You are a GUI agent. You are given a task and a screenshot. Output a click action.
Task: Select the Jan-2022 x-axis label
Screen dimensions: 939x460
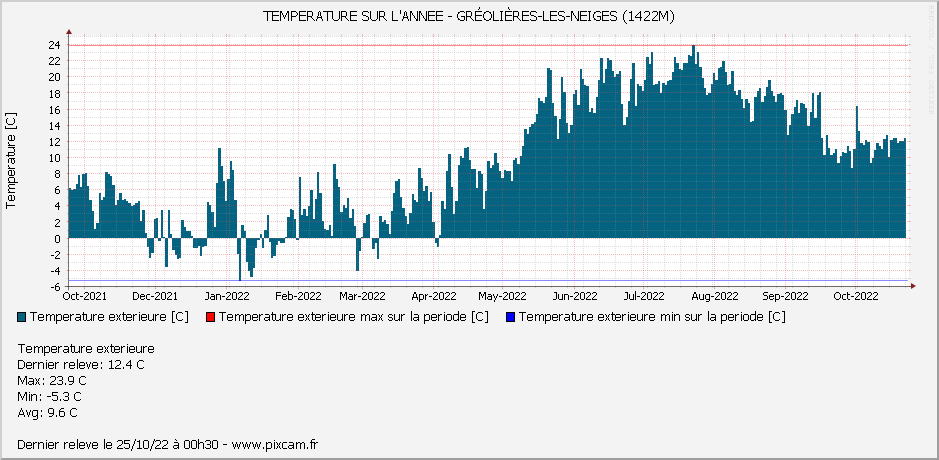(227, 296)
